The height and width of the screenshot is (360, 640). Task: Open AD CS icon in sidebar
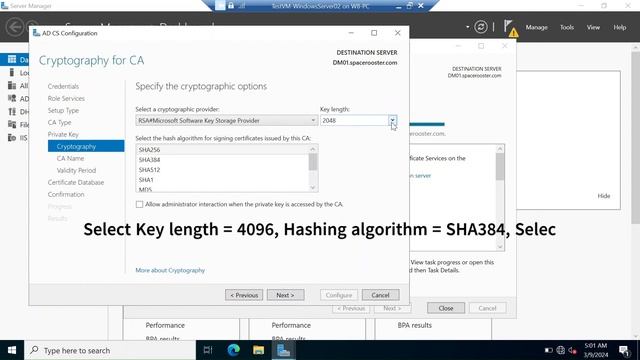click(x=12, y=98)
